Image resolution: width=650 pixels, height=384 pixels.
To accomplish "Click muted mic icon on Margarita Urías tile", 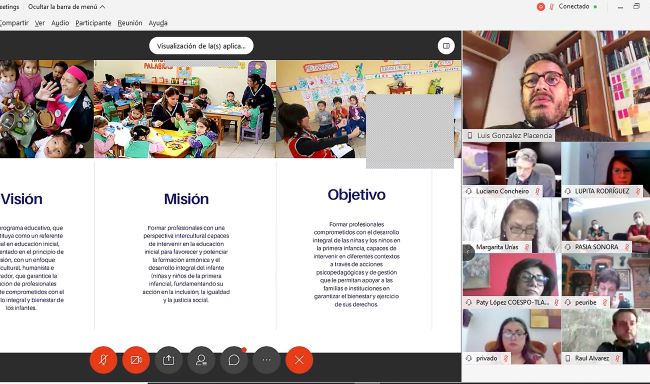I will coord(527,247).
